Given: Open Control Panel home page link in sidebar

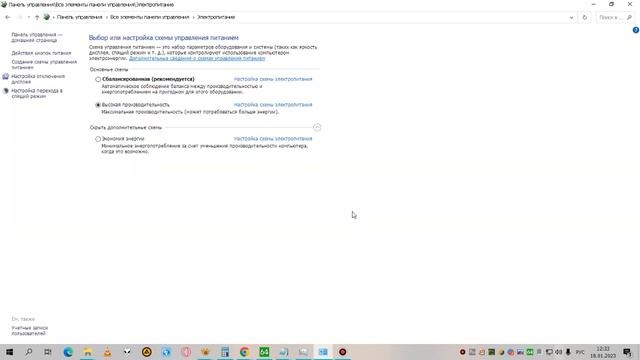Looking at the screenshot, I should (x=37, y=38).
